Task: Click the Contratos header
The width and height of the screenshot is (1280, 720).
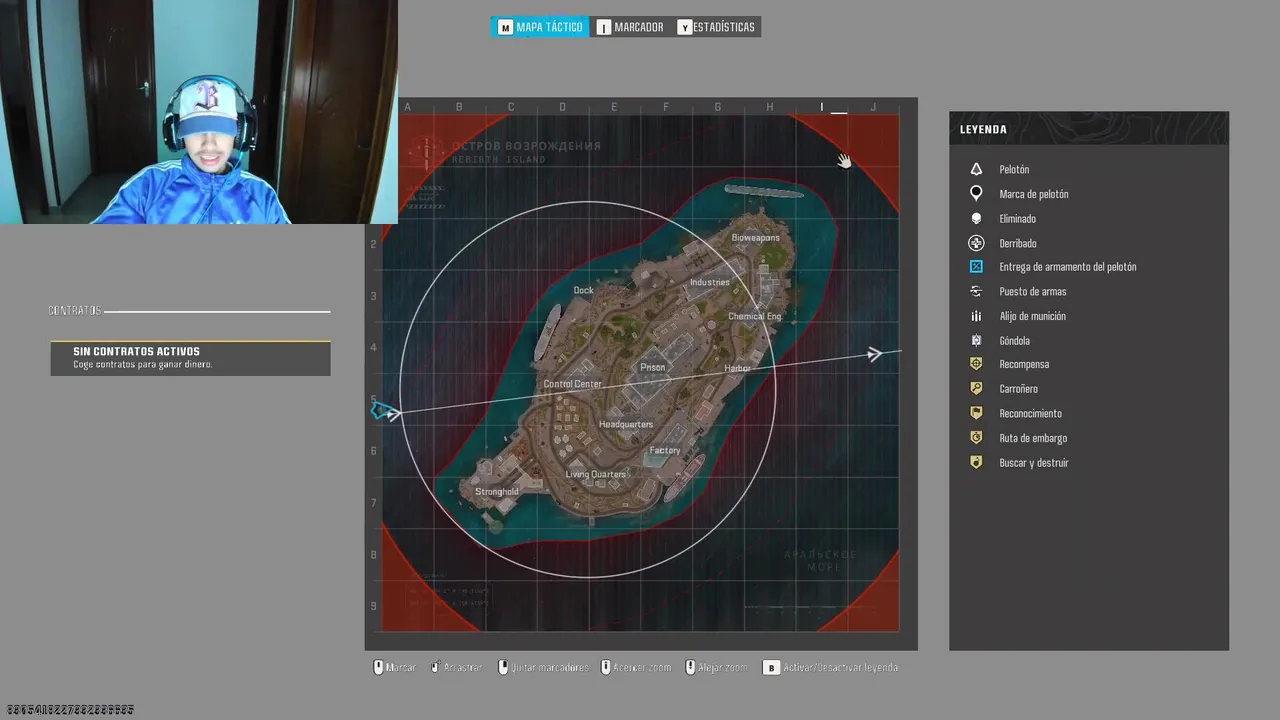Action: point(75,311)
